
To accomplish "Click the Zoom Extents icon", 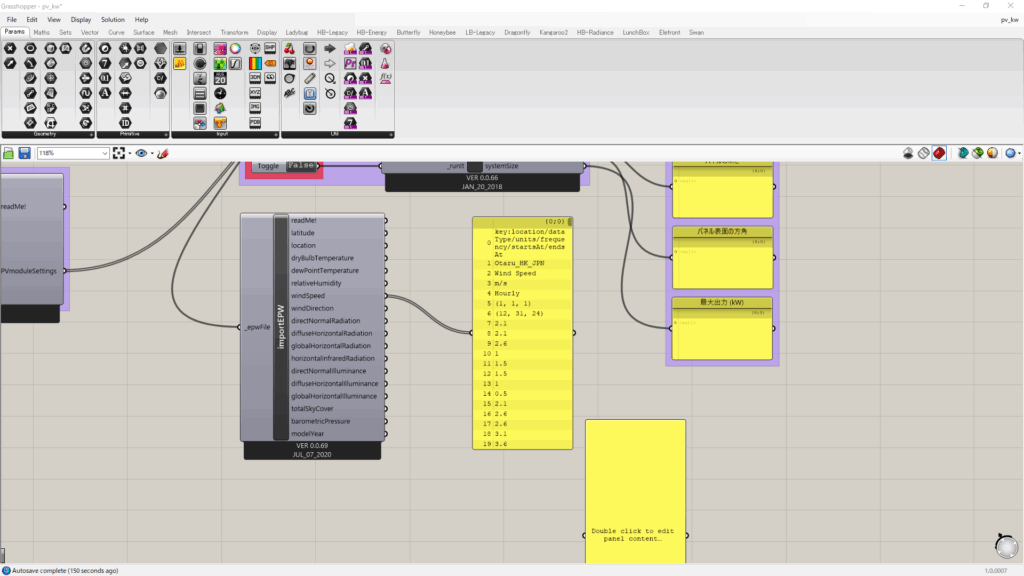I will coord(121,153).
